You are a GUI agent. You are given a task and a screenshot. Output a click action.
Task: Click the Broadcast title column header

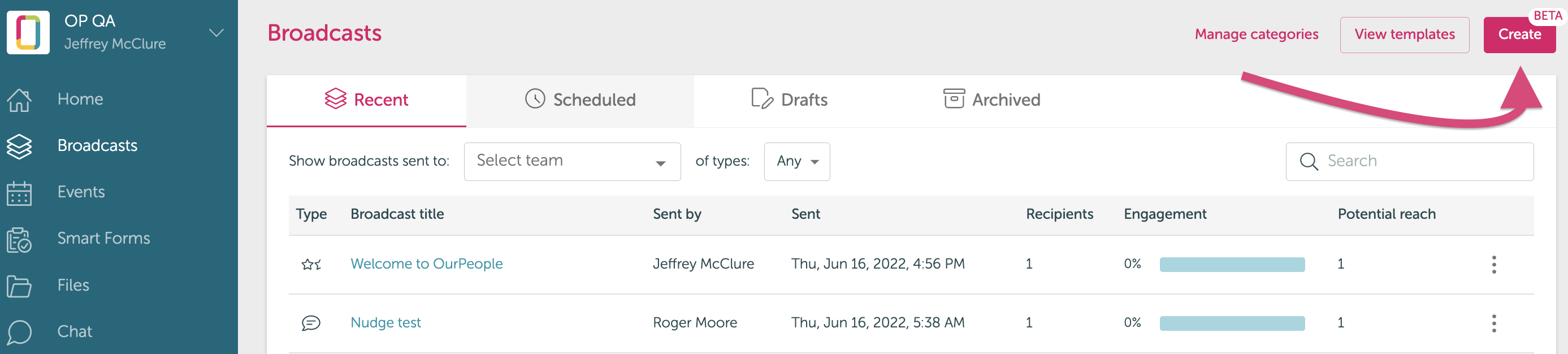click(397, 214)
